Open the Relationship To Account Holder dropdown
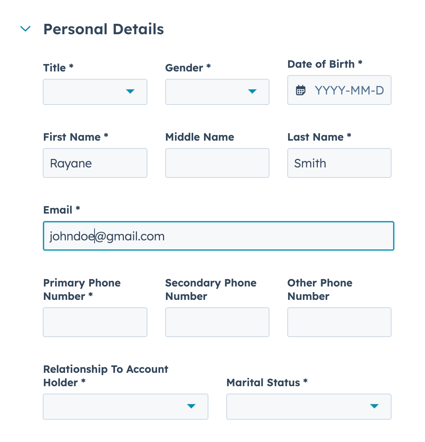The image size is (425, 442). [126, 406]
